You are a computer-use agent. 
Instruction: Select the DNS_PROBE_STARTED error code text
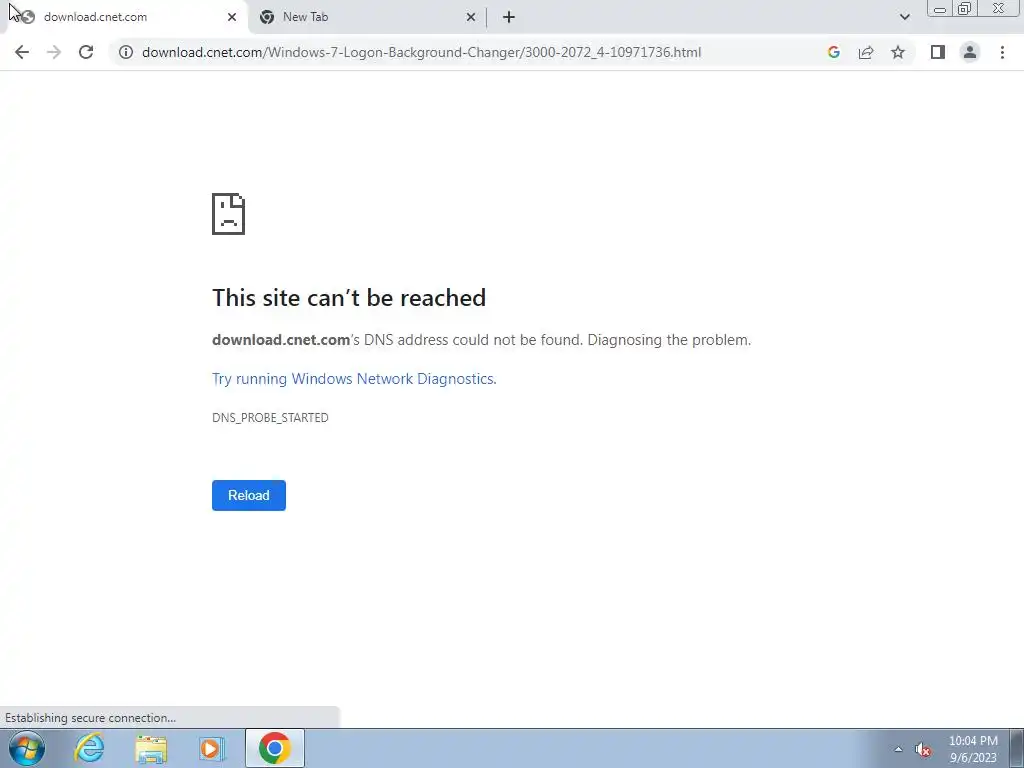270,417
